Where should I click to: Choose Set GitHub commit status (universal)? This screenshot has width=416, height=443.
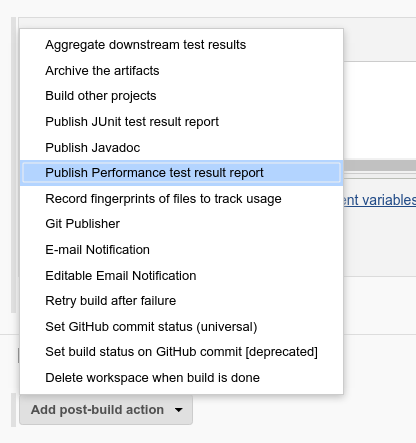[181, 327]
